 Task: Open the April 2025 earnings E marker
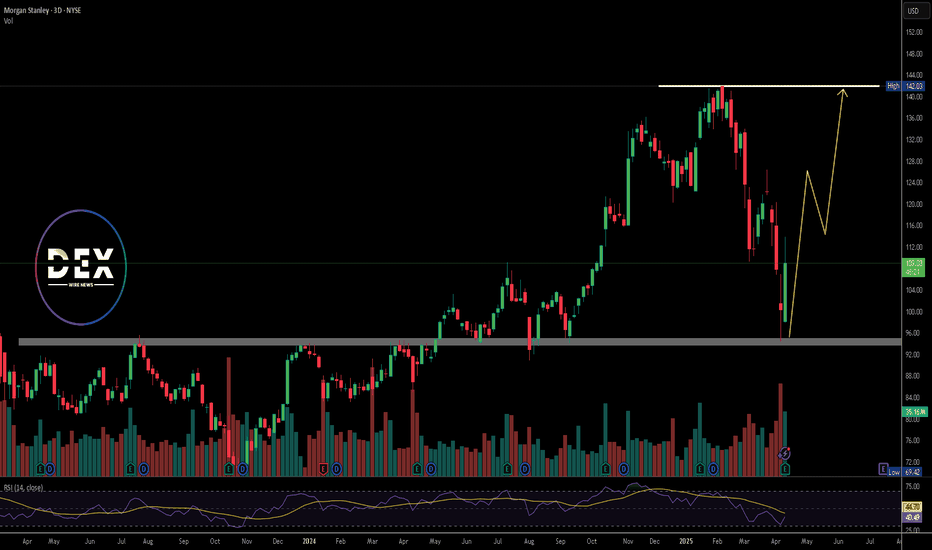click(x=785, y=469)
